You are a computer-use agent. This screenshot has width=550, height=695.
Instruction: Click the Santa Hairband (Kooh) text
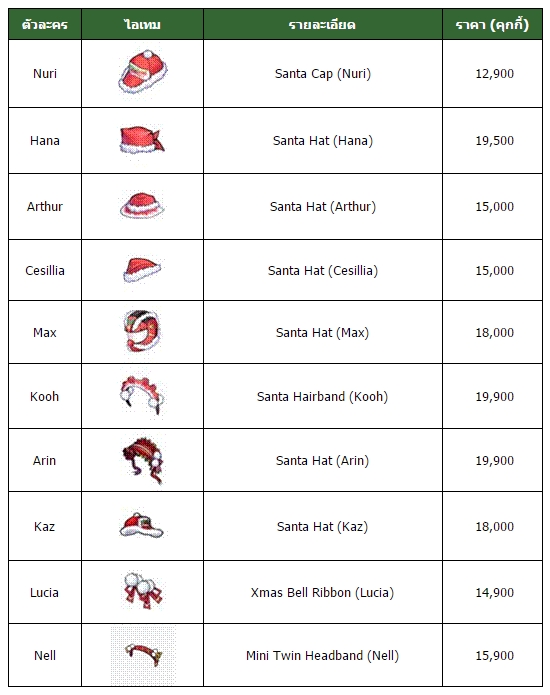[322, 396]
